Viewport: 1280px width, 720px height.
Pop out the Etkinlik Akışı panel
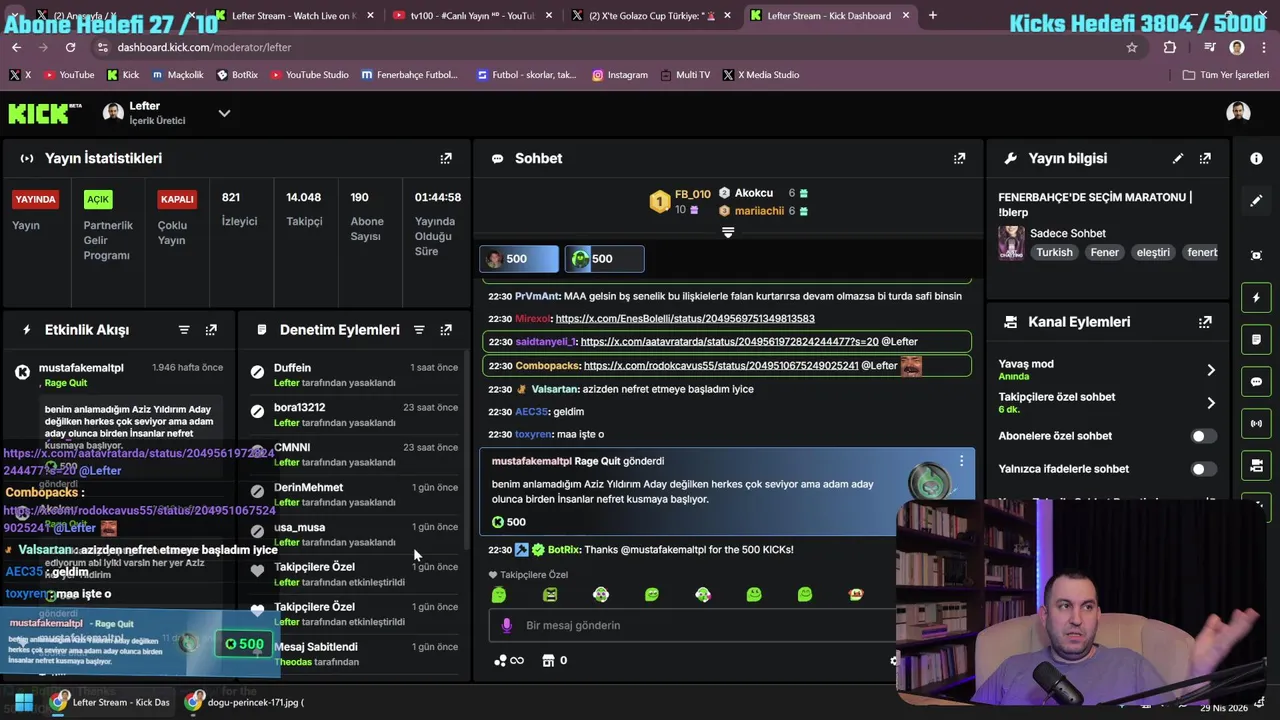tap(211, 330)
